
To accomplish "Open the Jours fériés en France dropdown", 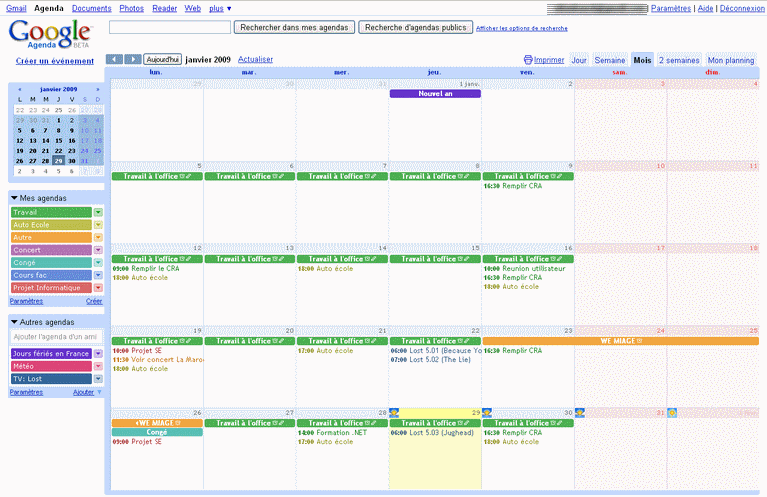I will pos(98,354).
